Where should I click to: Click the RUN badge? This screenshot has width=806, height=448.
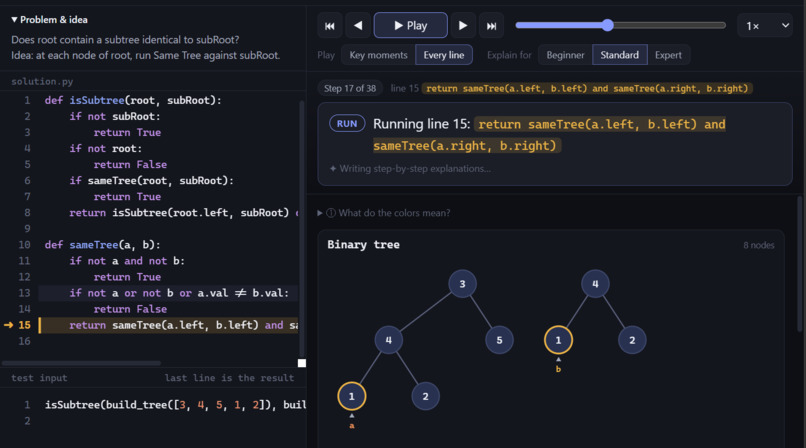click(347, 124)
